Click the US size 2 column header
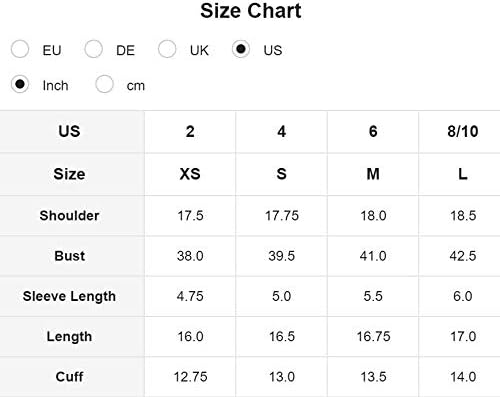Viewport: 500px width, 397px height. (190, 131)
